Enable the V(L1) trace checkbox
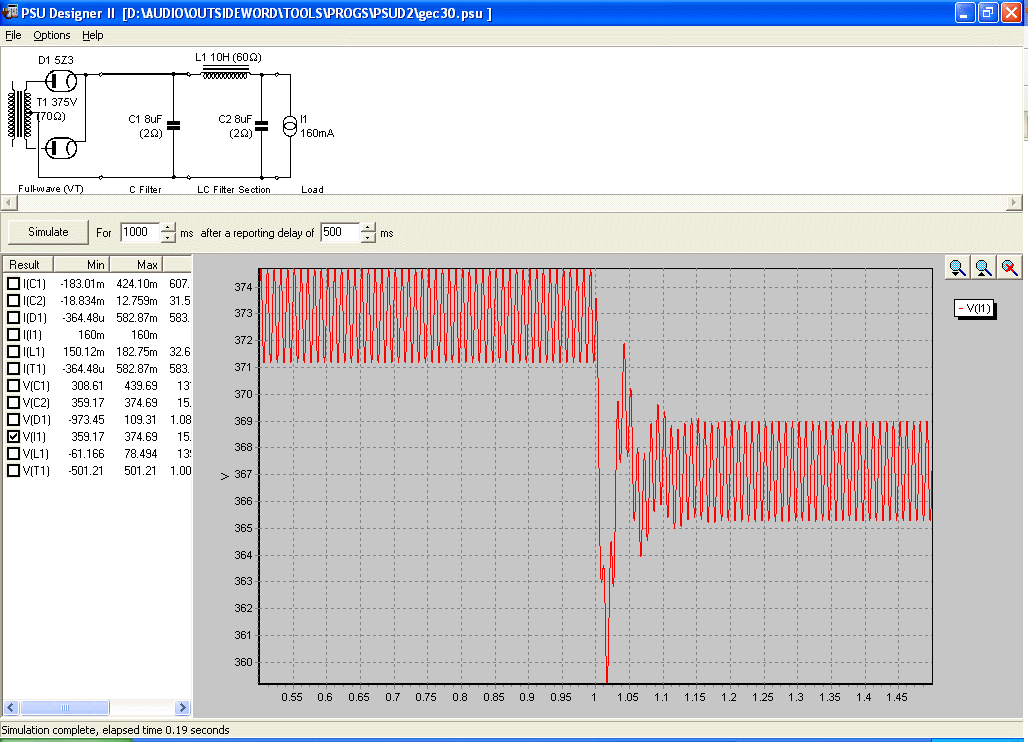 click(x=13, y=454)
